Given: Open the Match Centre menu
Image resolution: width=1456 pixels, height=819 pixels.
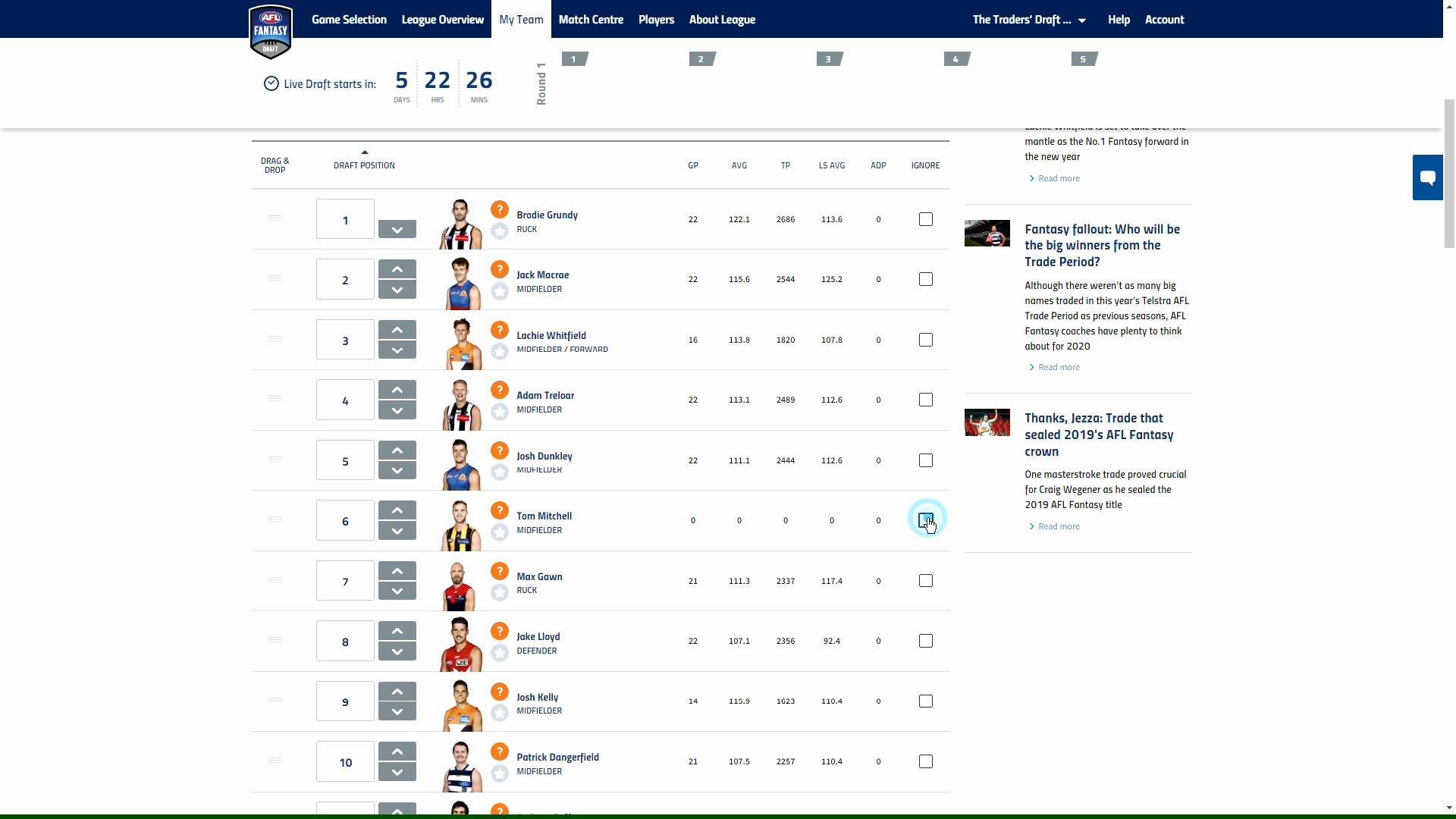Looking at the screenshot, I should tap(591, 20).
